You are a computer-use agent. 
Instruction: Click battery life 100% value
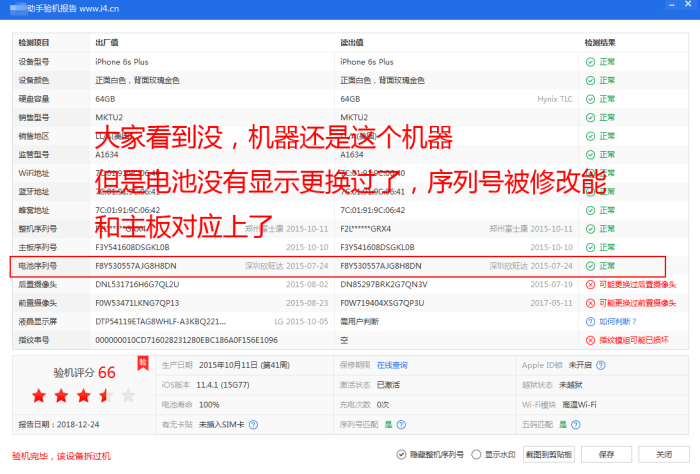pos(209,405)
